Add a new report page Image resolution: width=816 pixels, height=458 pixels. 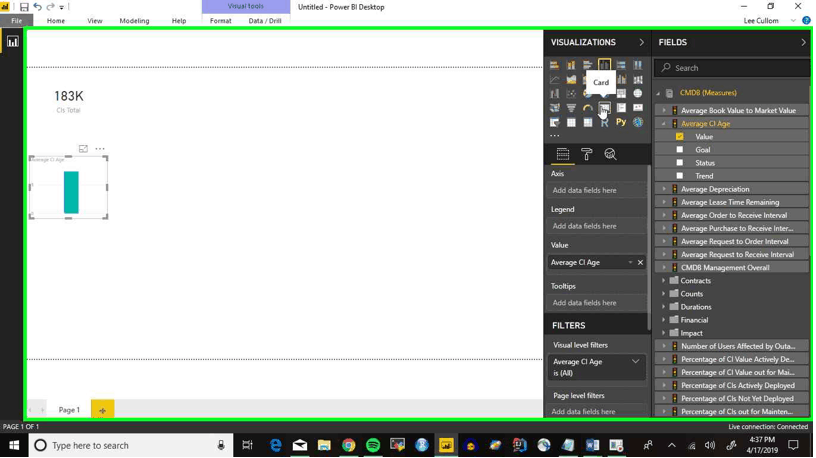[103, 410]
